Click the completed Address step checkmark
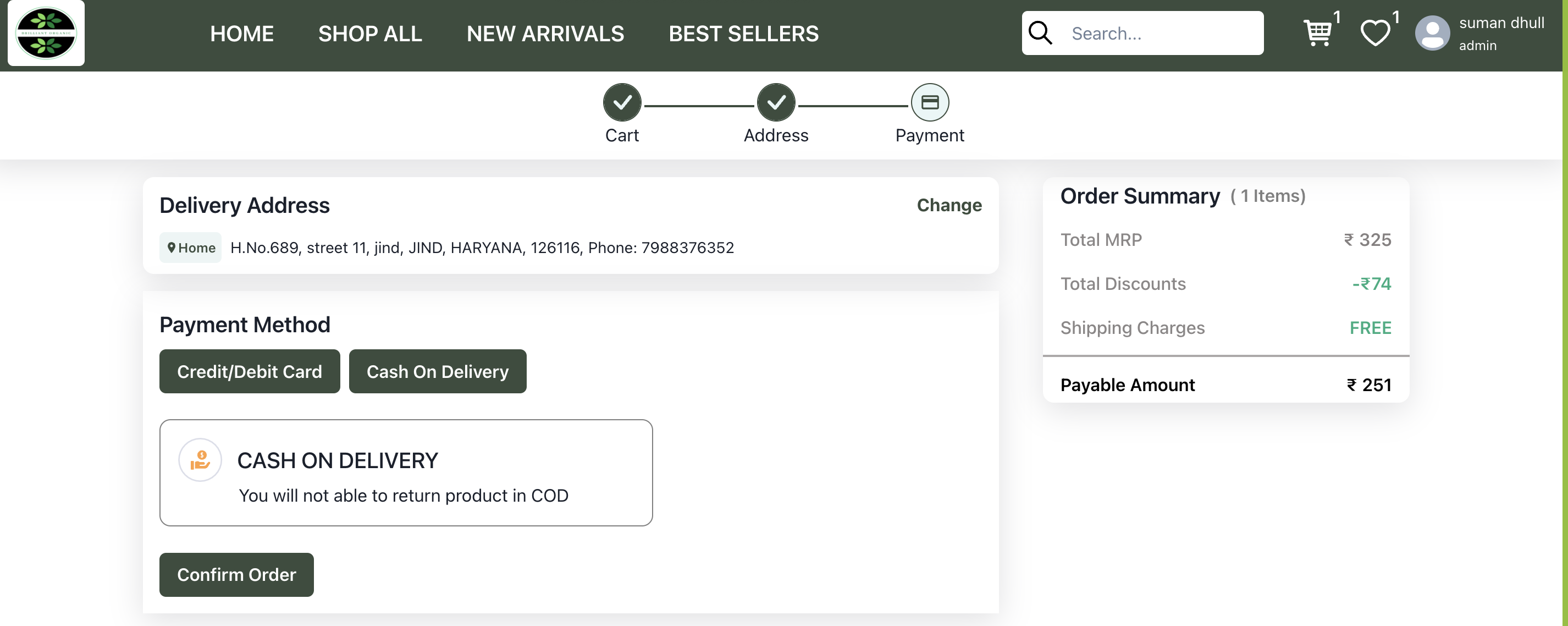This screenshot has width=1568, height=626. (x=776, y=102)
